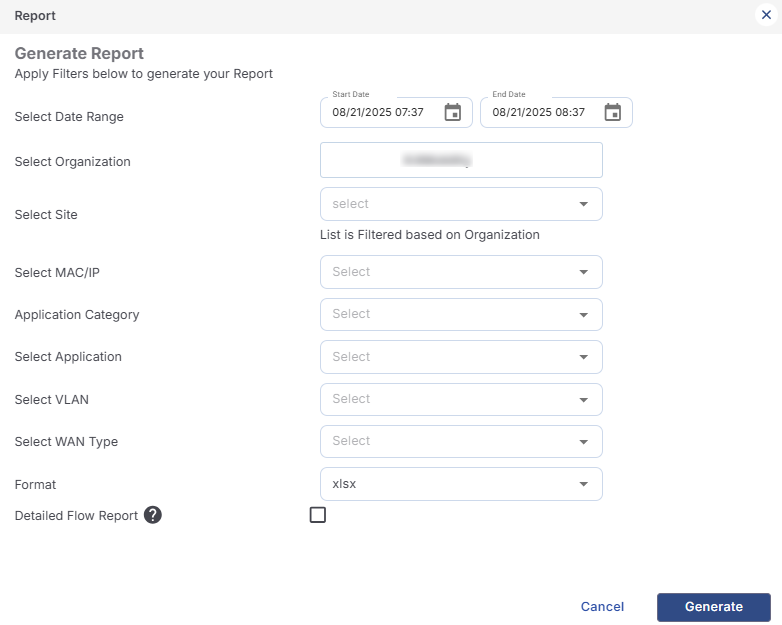This screenshot has height=625, width=782.
Task: Click the arrow in Format field
Action: (584, 484)
